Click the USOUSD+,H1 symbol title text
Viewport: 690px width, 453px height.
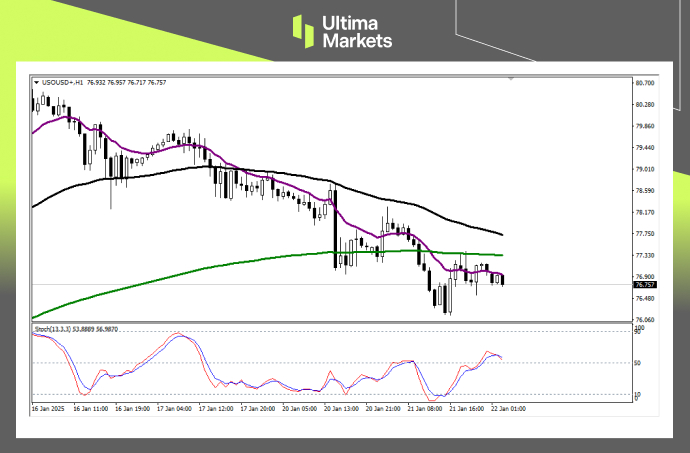tap(62, 82)
